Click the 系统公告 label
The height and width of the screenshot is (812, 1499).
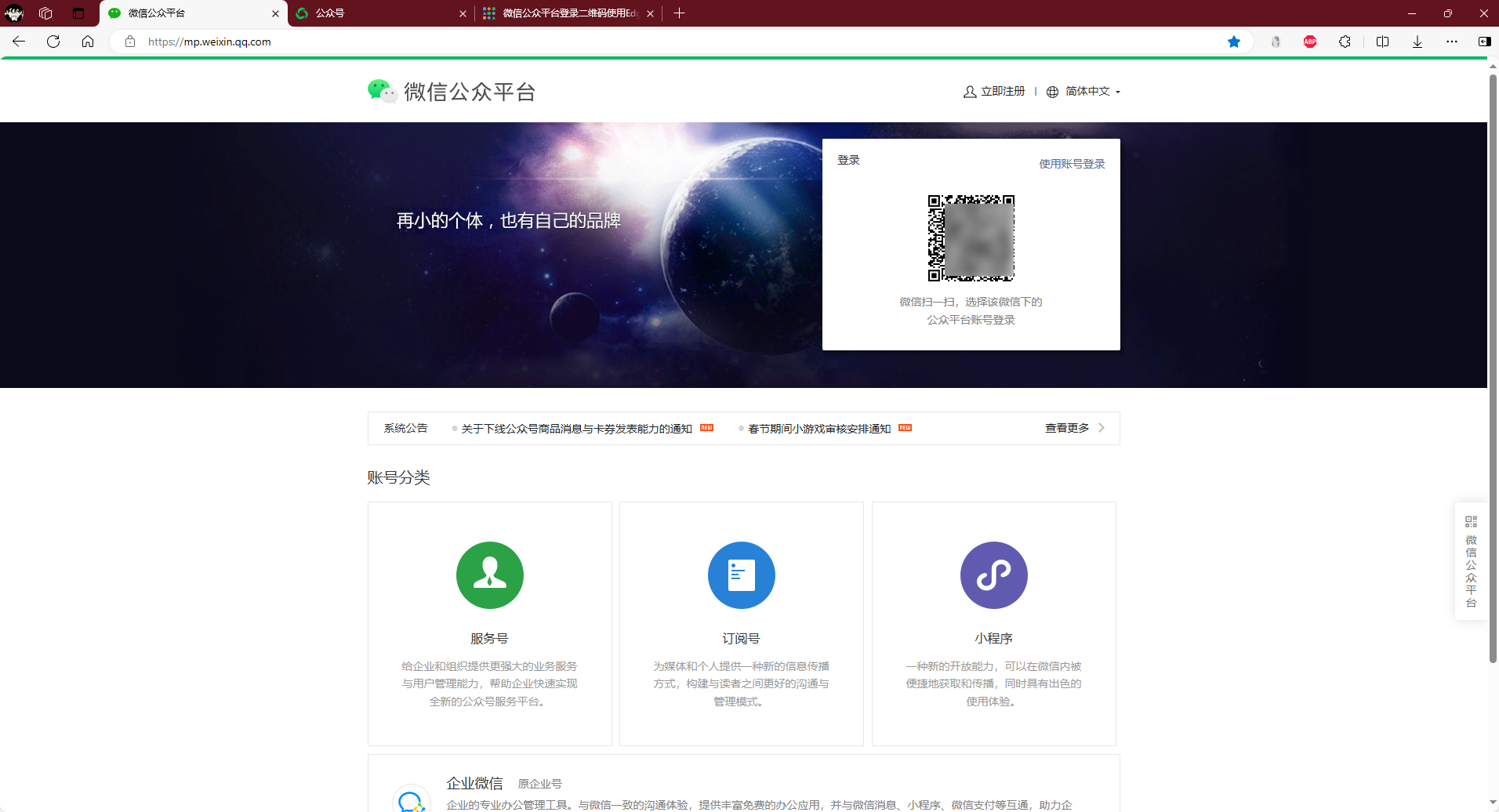405,428
